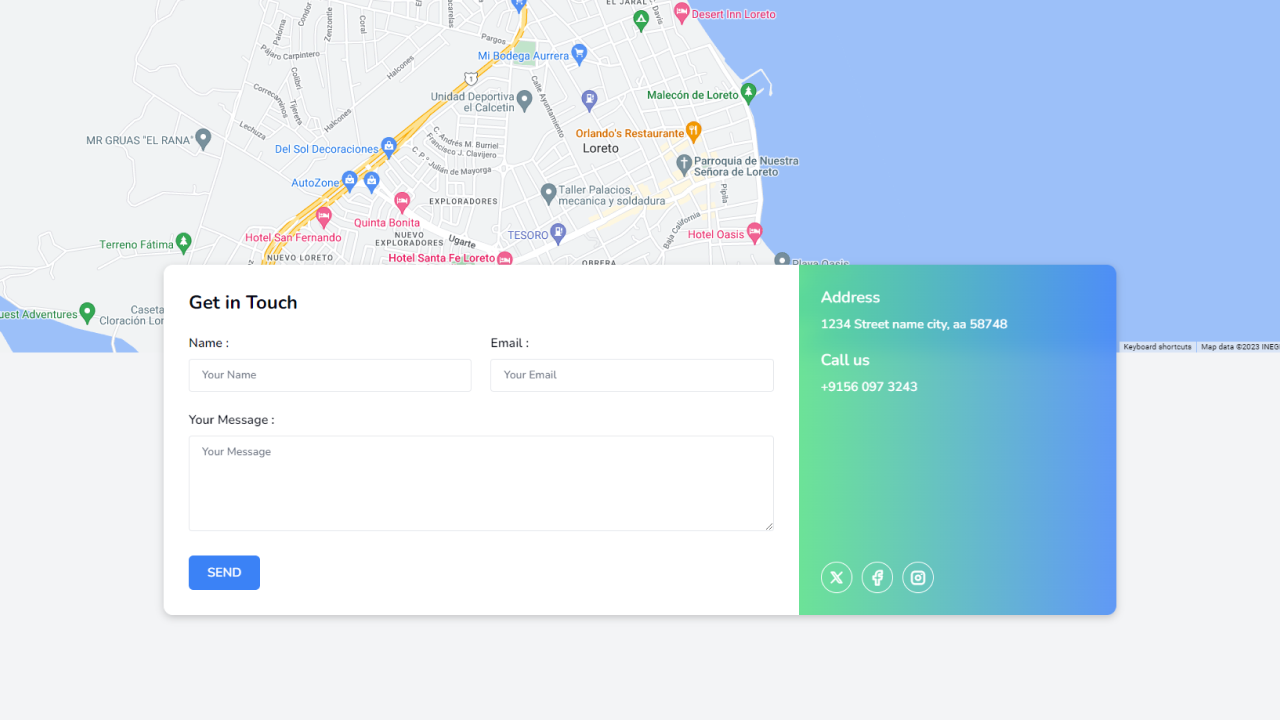Select the Taller Palacios mechanic marker
Image resolution: width=1280 pixels, height=720 pixels.
tap(548, 192)
